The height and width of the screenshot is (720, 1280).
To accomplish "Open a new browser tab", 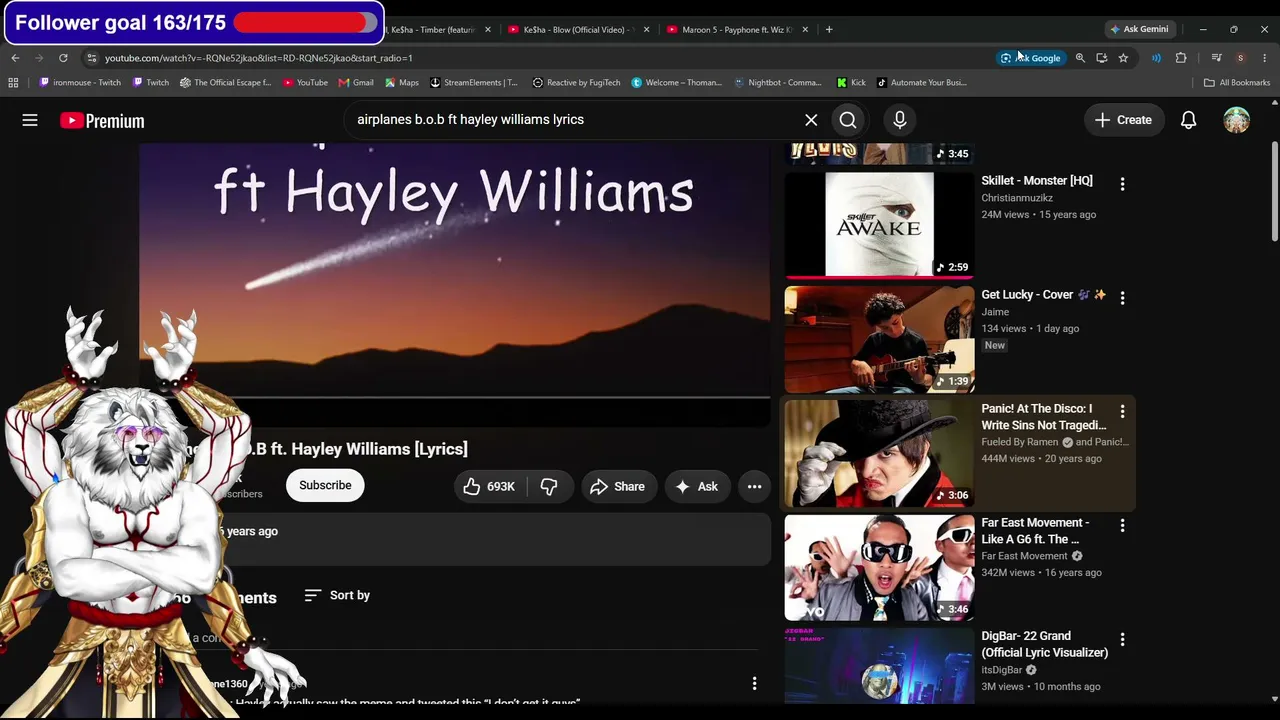I will tap(829, 30).
